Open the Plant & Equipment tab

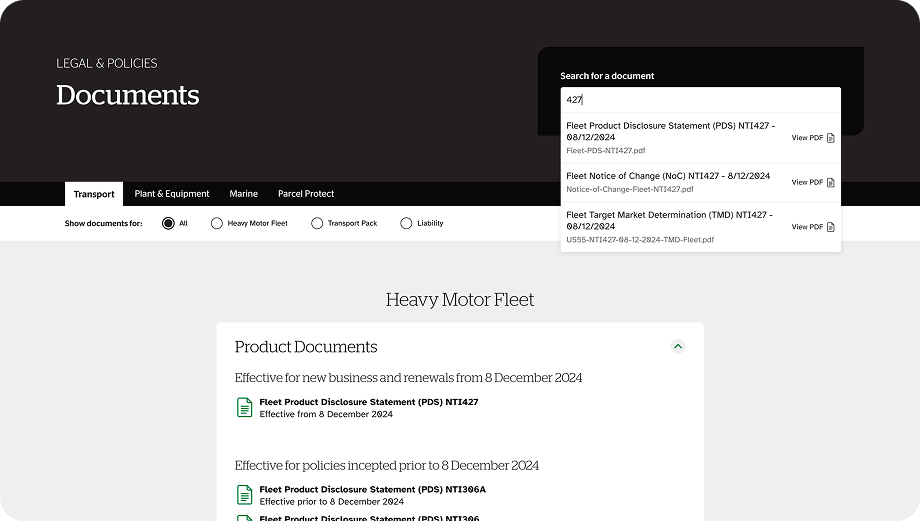pos(172,194)
